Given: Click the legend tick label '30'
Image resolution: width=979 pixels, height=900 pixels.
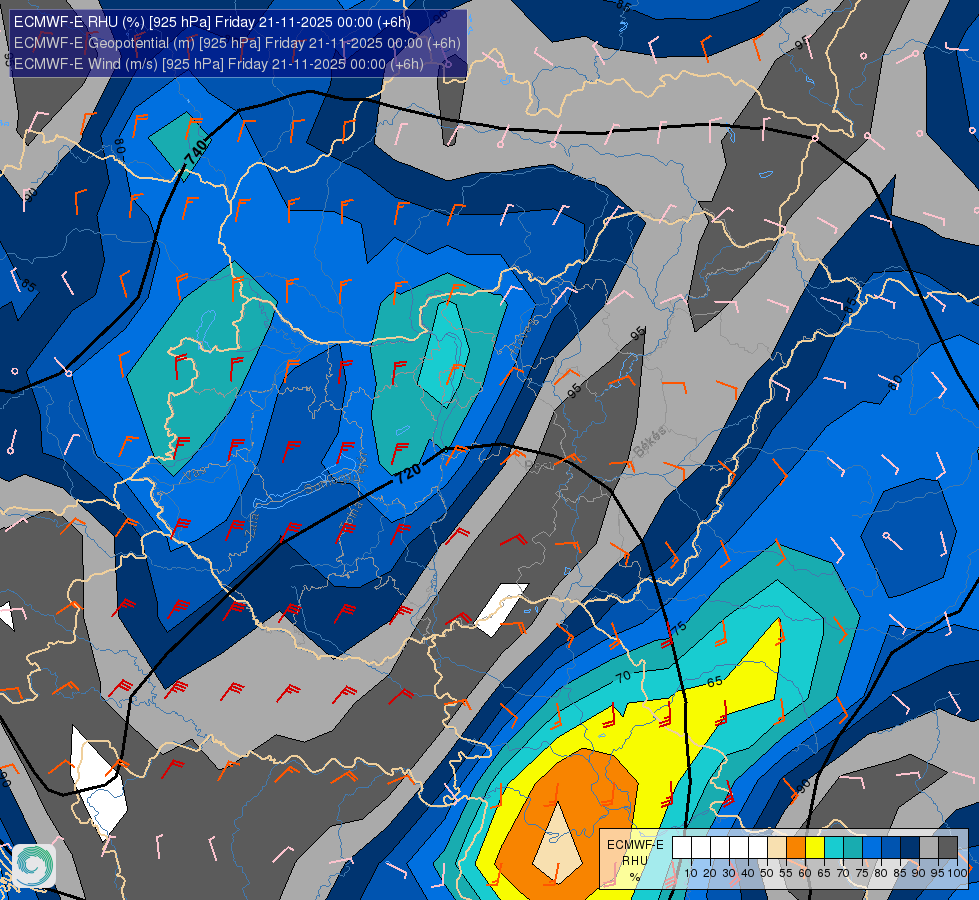Looking at the screenshot, I should (x=729, y=873).
